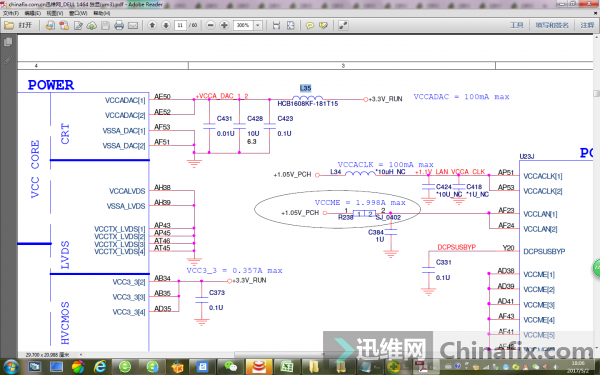
Task: Click the page number field showing 11
Action: point(180,25)
